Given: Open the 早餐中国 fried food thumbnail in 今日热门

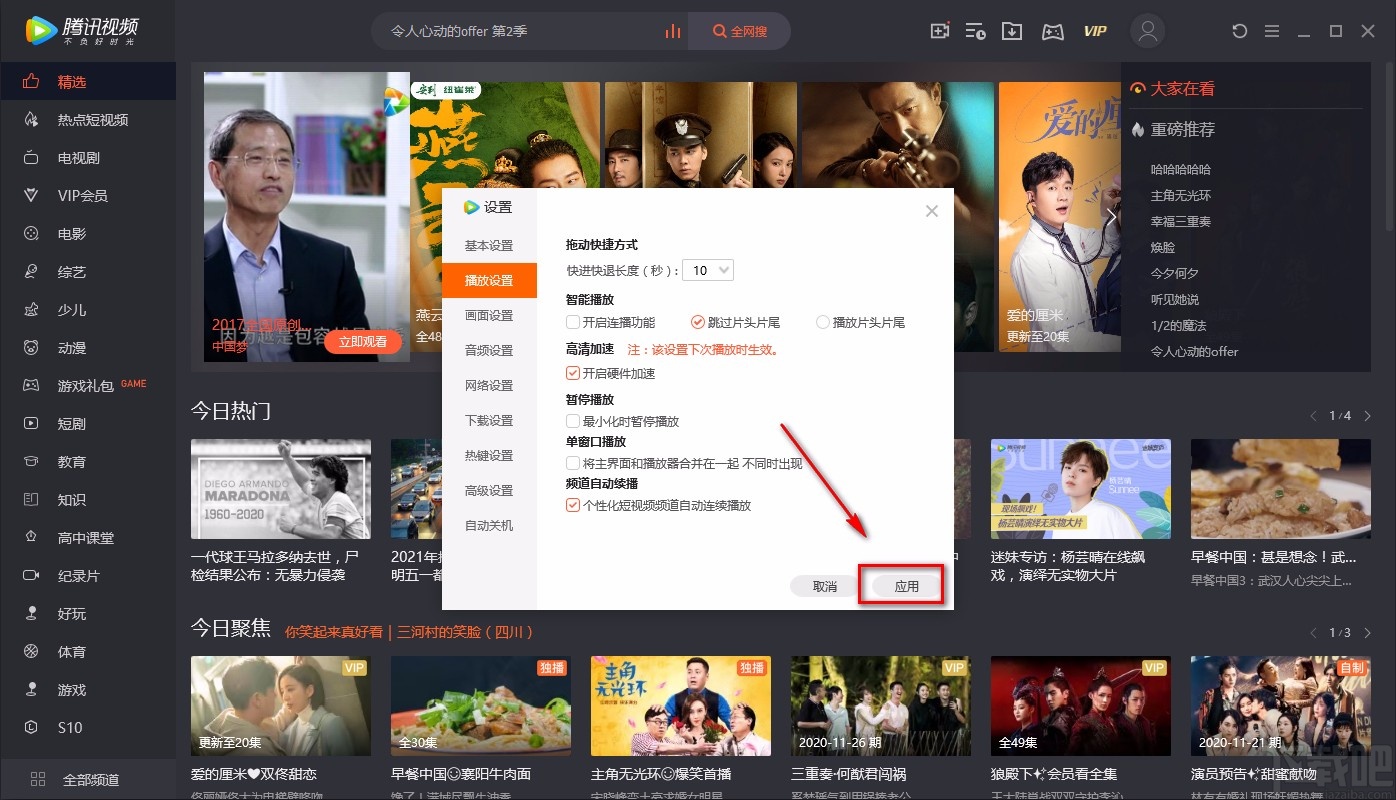Looking at the screenshot, I should (1281, 489).
